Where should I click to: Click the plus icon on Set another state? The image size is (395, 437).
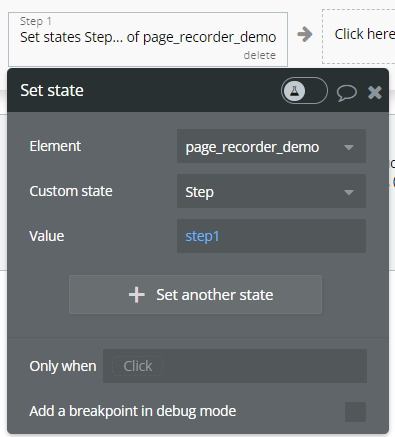click(137, 295)
